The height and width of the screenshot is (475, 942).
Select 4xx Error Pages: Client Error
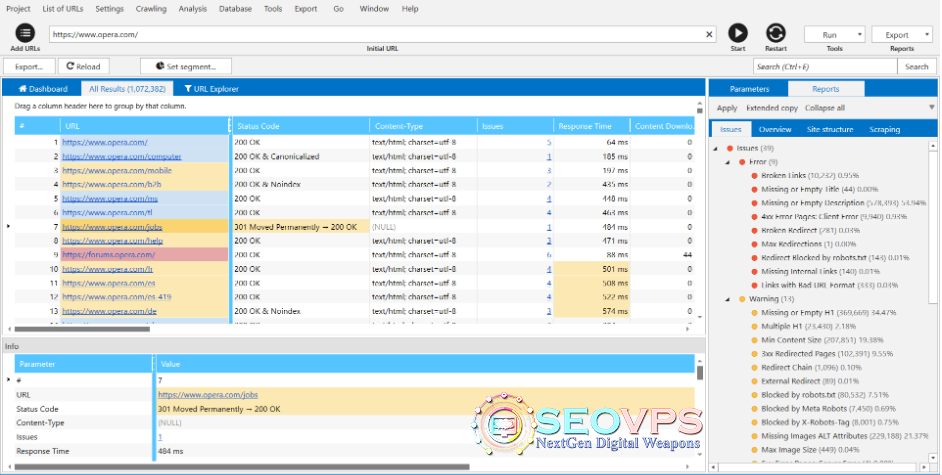click(834, 217)
